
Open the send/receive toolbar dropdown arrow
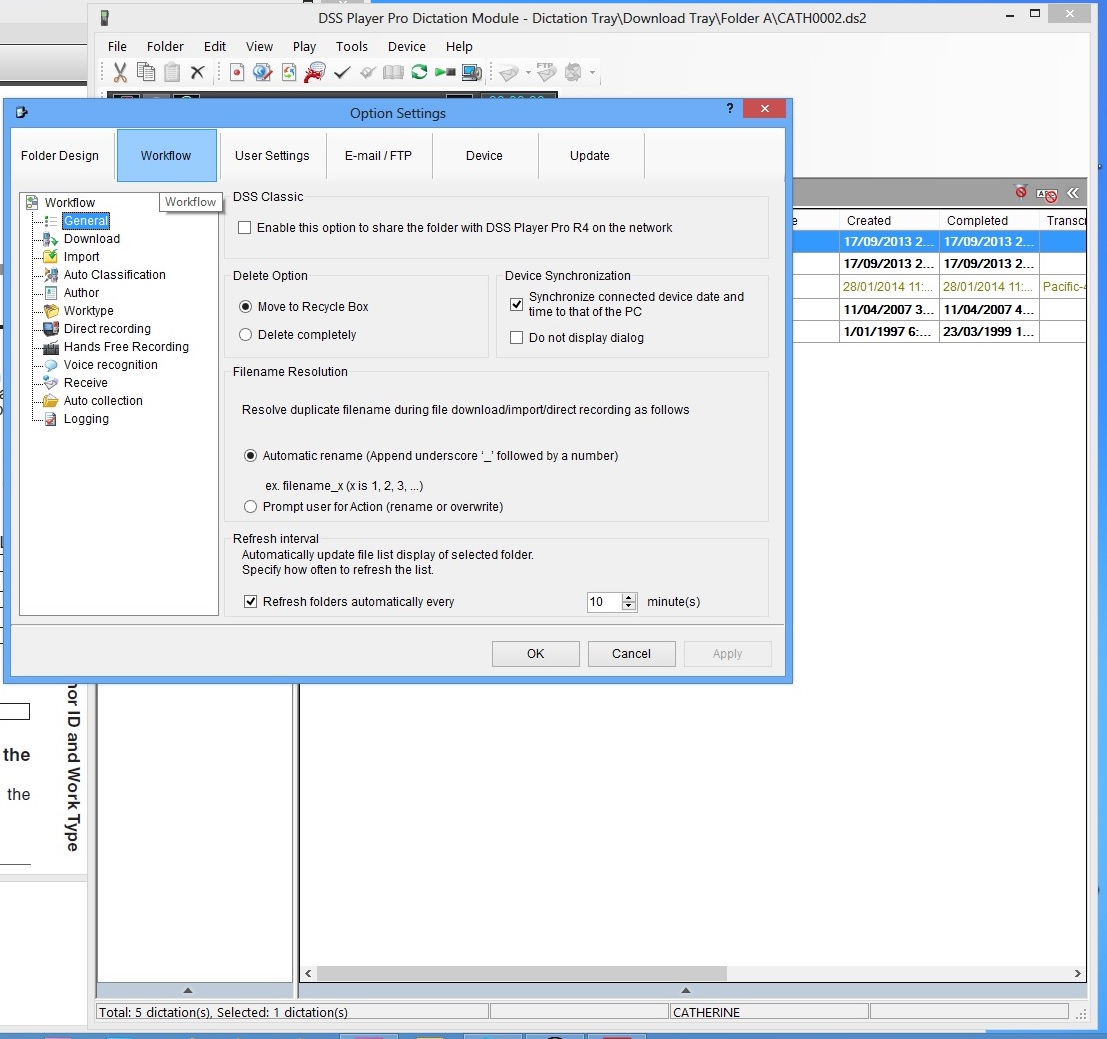pos(592,72)
